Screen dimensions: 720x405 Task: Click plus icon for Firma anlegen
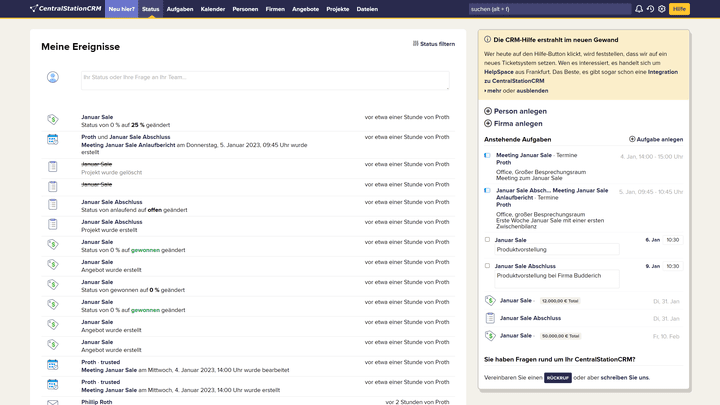(x=488, y=124)
